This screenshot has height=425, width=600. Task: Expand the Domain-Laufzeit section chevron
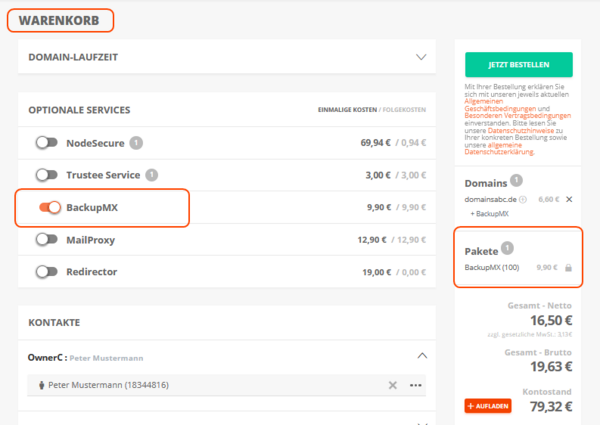(x=421, y=57)
